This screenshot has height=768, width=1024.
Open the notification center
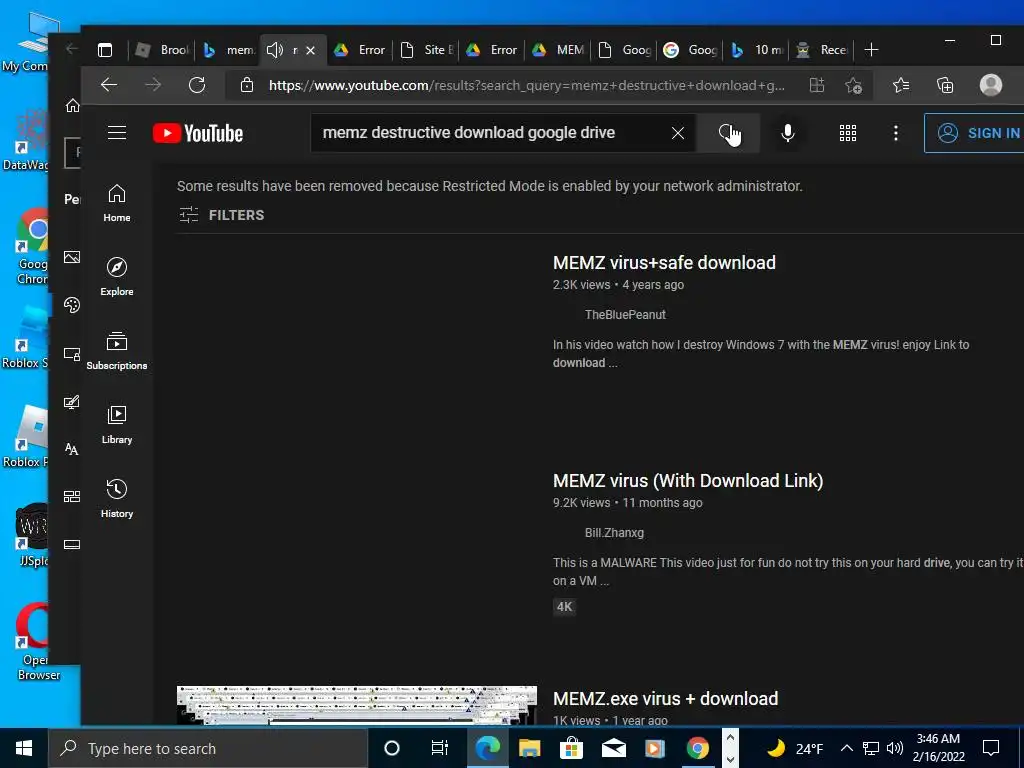click(x=991, y=748)
